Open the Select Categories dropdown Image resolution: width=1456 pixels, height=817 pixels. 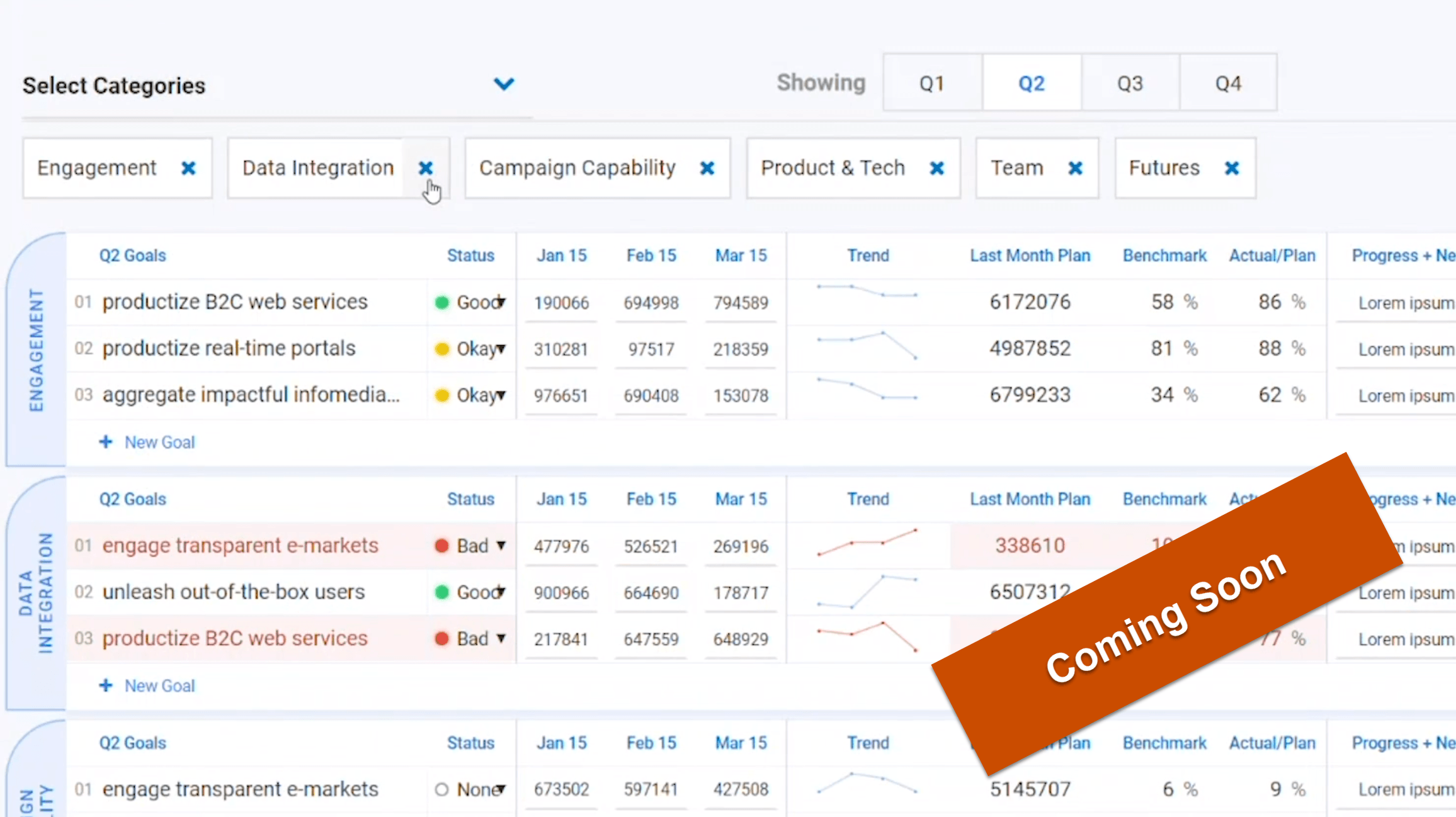tap(503, 84)
